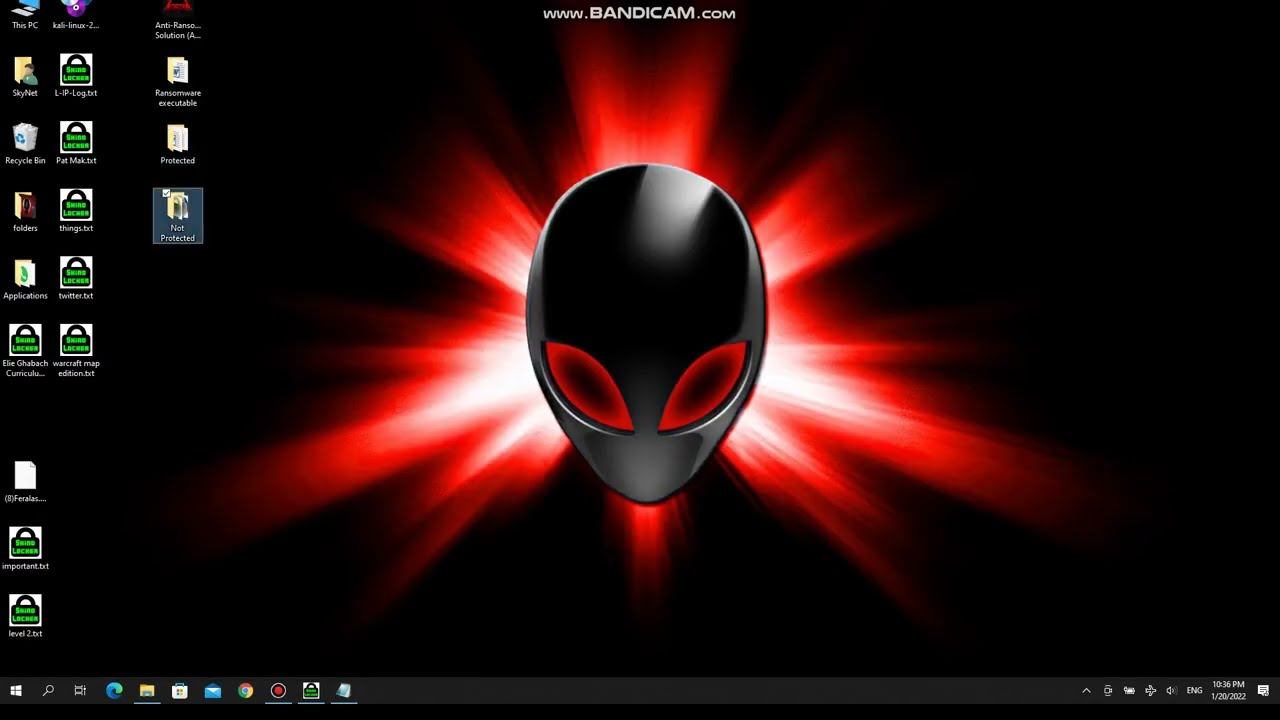
Task: Select the twitter.txt locked file
Action: click(x=76, y=279)
